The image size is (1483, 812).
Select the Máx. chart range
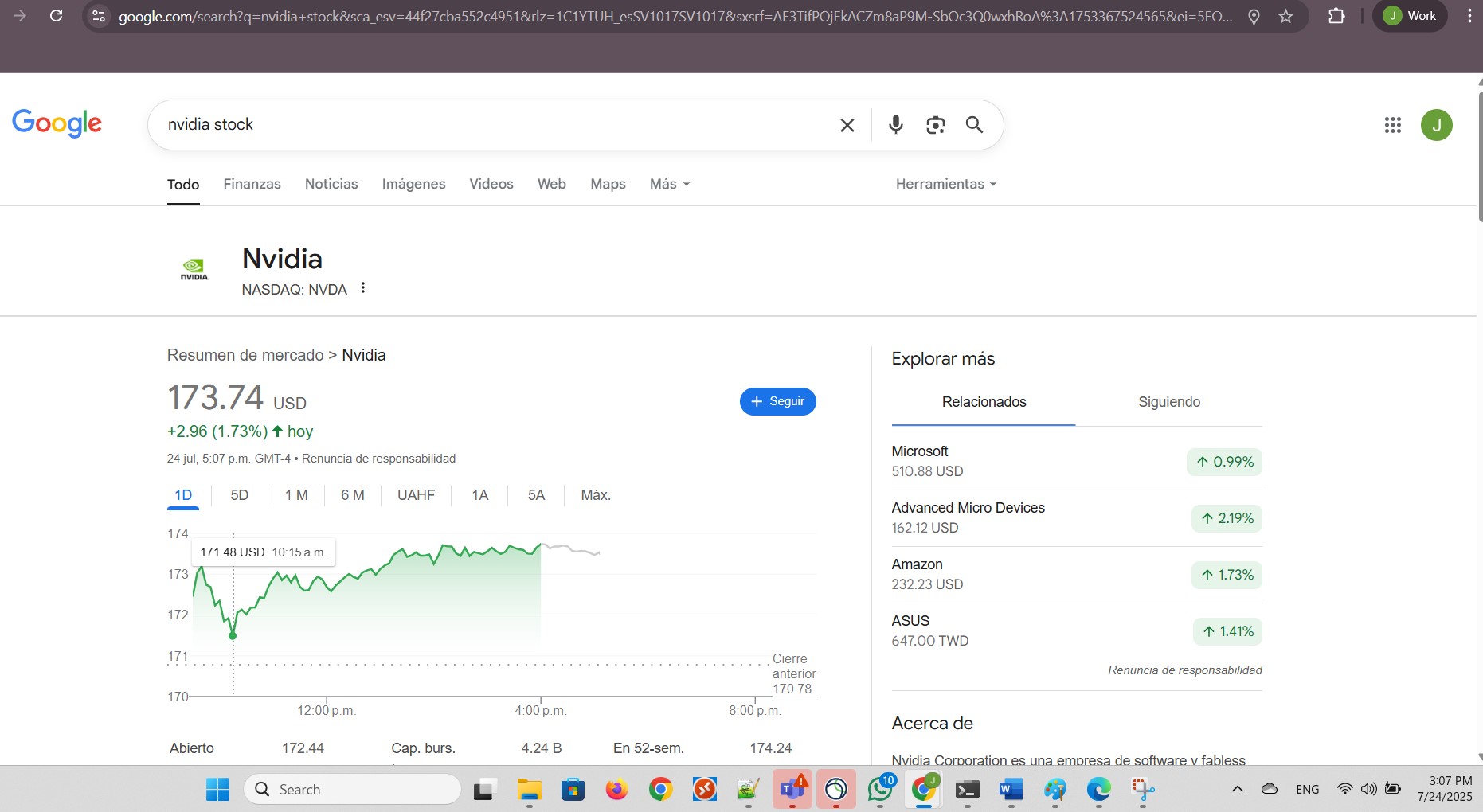[596, 495]
